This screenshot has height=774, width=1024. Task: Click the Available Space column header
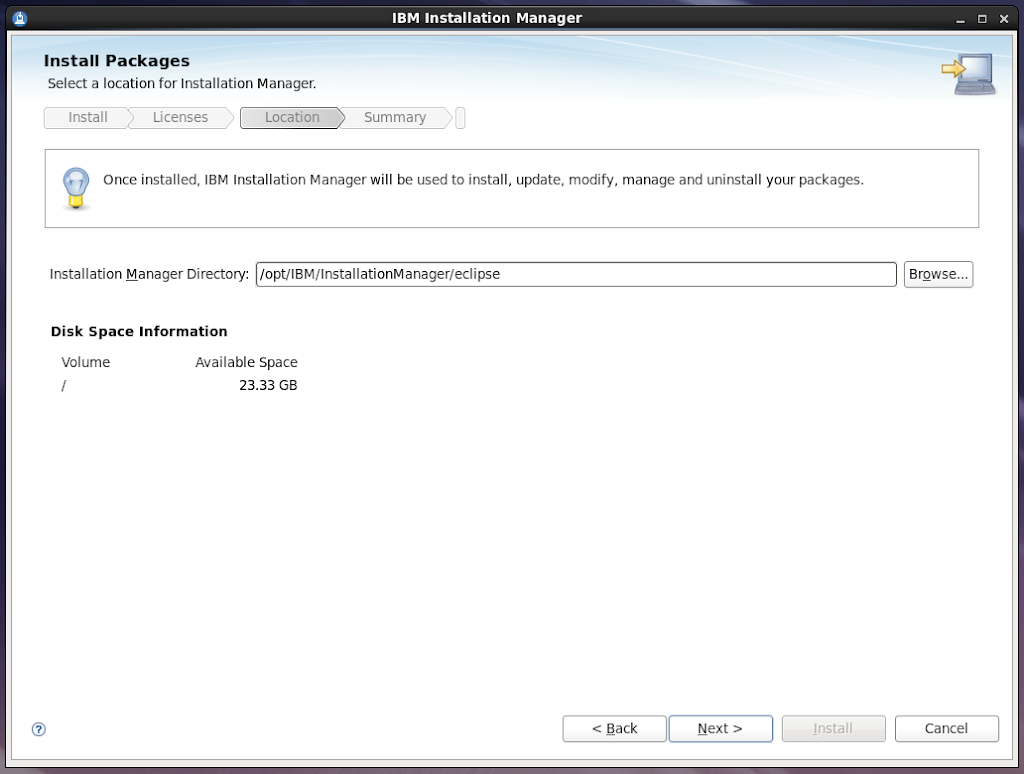click(246, 362)
